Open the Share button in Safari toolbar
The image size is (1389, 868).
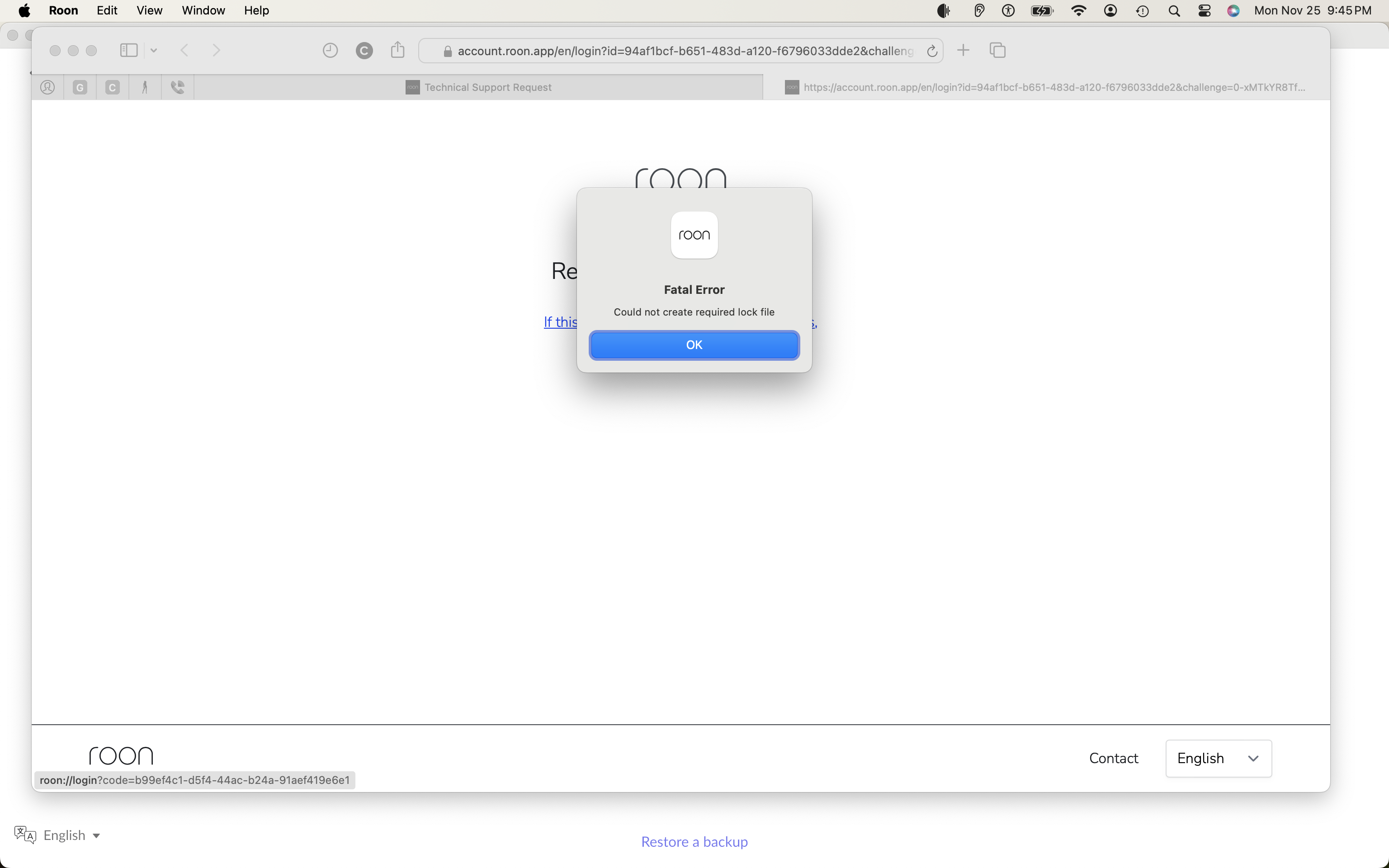pyautogui.click(x=397, y=50)
